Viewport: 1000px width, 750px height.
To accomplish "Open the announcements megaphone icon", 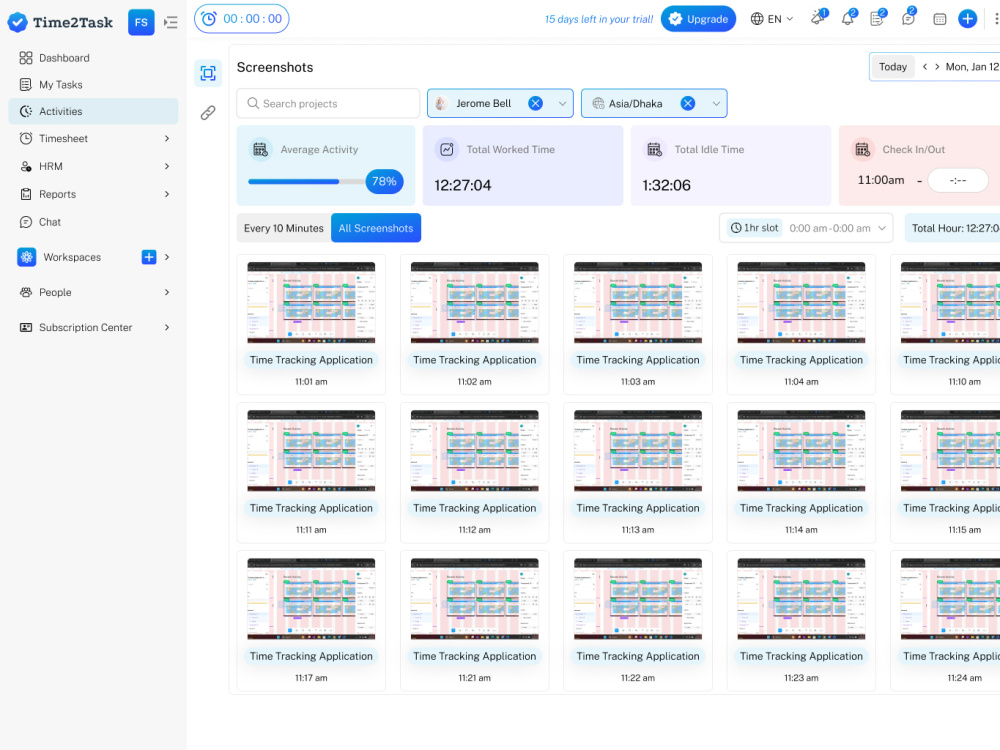I will tap(818, 18).
